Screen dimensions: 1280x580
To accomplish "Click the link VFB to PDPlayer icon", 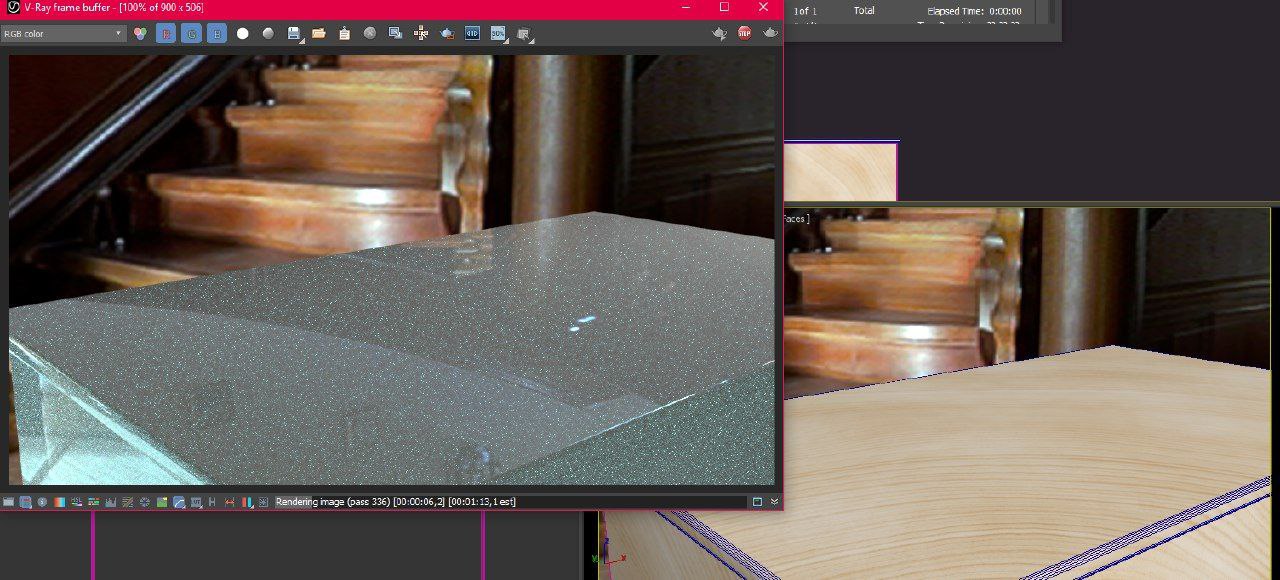I will [472, 33].
